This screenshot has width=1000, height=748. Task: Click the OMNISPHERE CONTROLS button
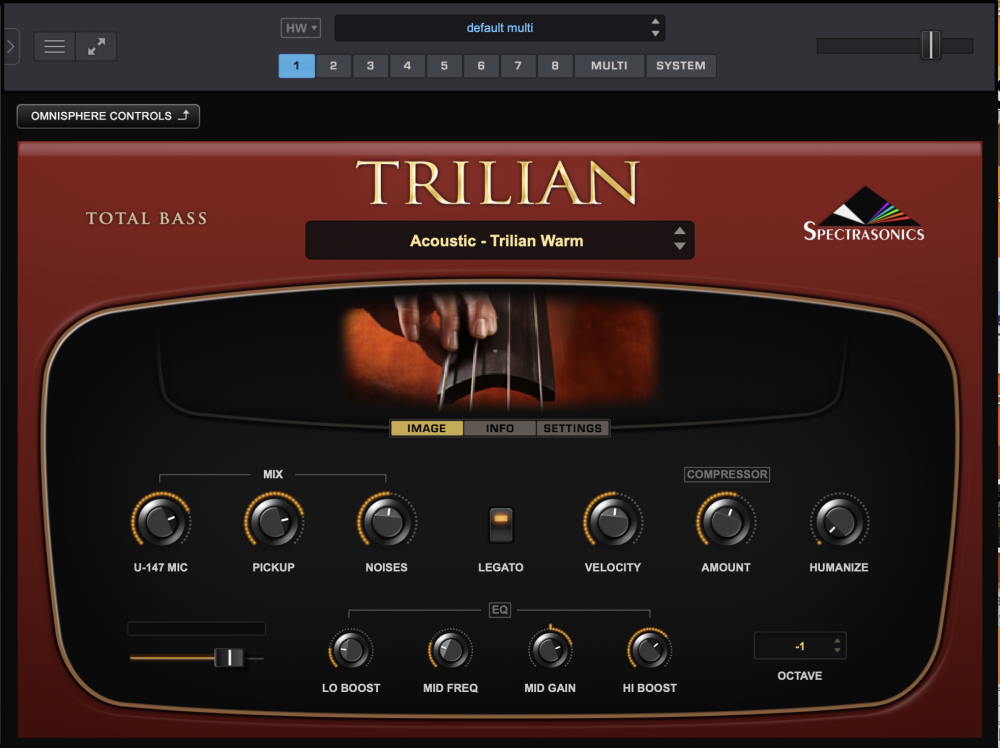point(108,116)
